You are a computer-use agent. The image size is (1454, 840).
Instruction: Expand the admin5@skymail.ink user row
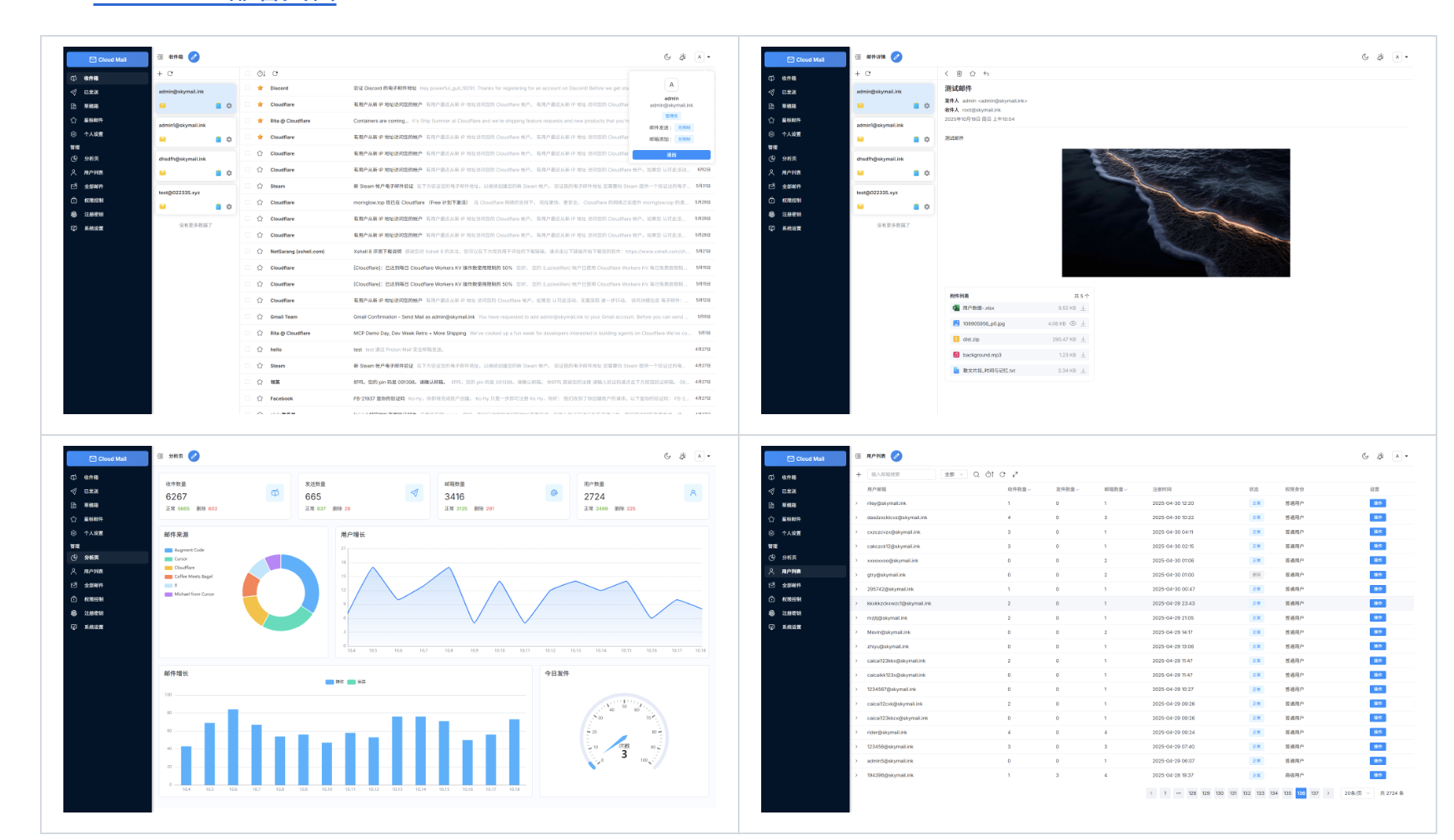tap(856, 761)
